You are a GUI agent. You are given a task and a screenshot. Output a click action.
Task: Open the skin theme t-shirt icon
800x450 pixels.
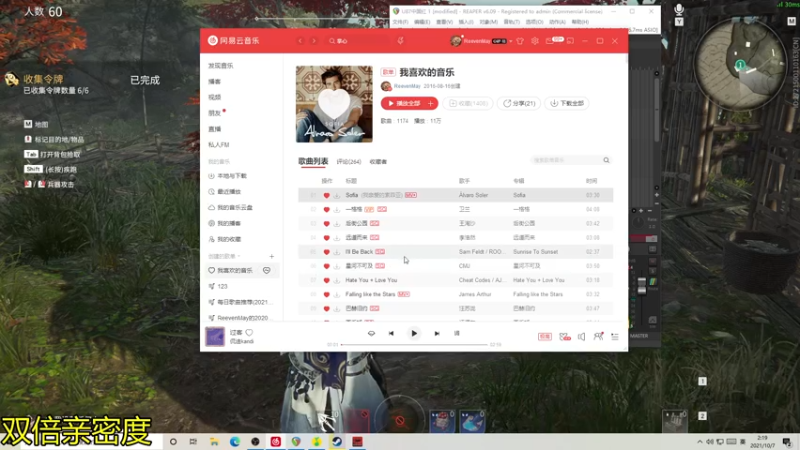[520, 41]
